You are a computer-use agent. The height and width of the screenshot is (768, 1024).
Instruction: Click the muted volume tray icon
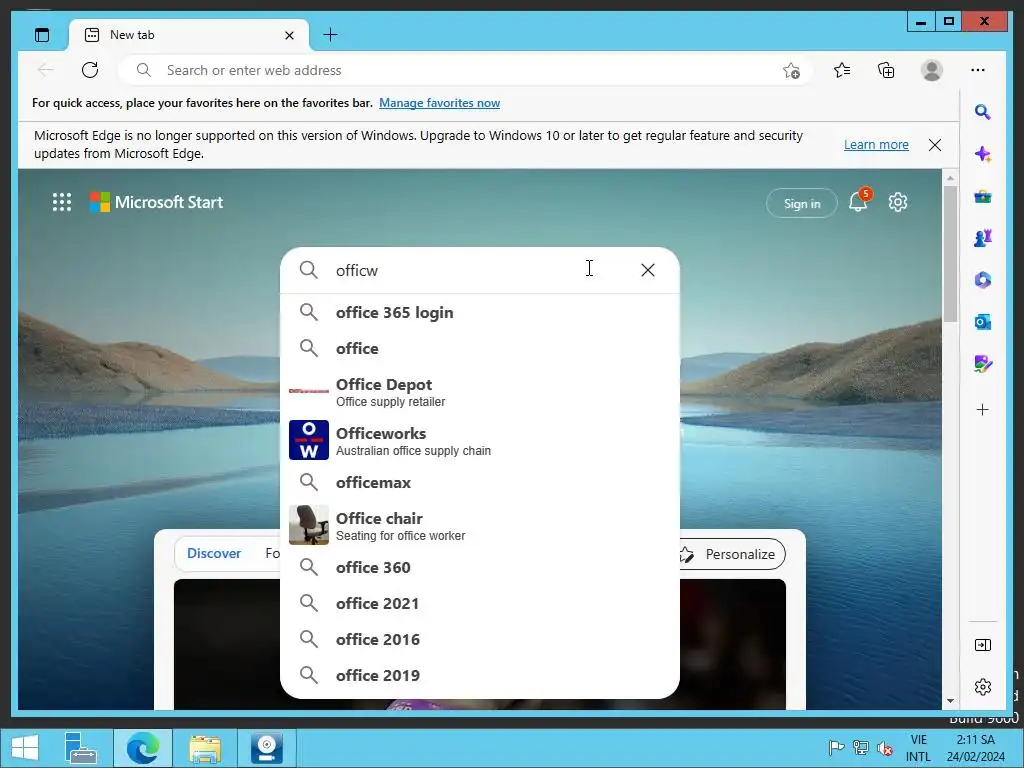coord(886,748)
